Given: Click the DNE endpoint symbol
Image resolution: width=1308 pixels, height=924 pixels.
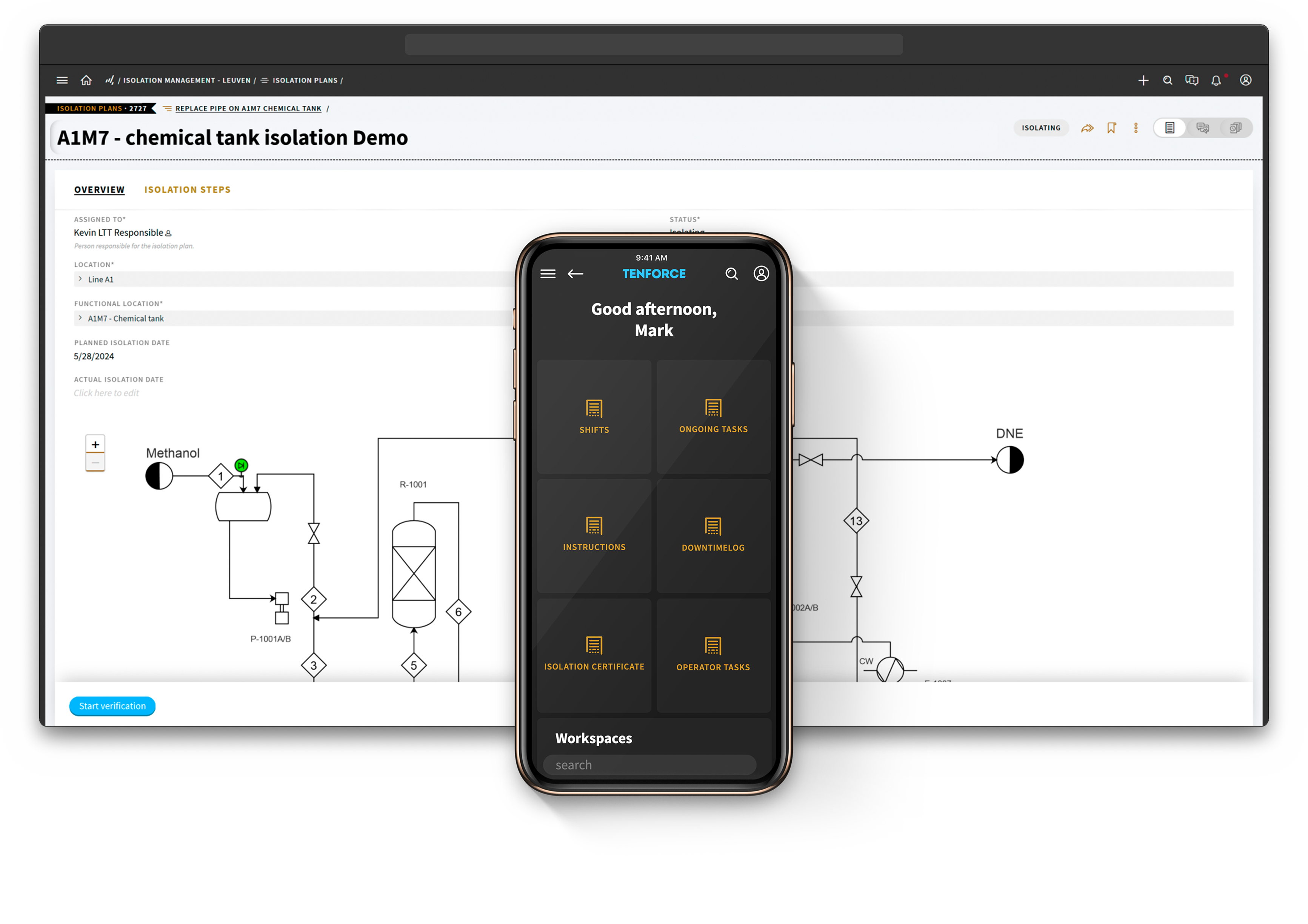Looking at the screenshot, I should (x=1010, y=460).
